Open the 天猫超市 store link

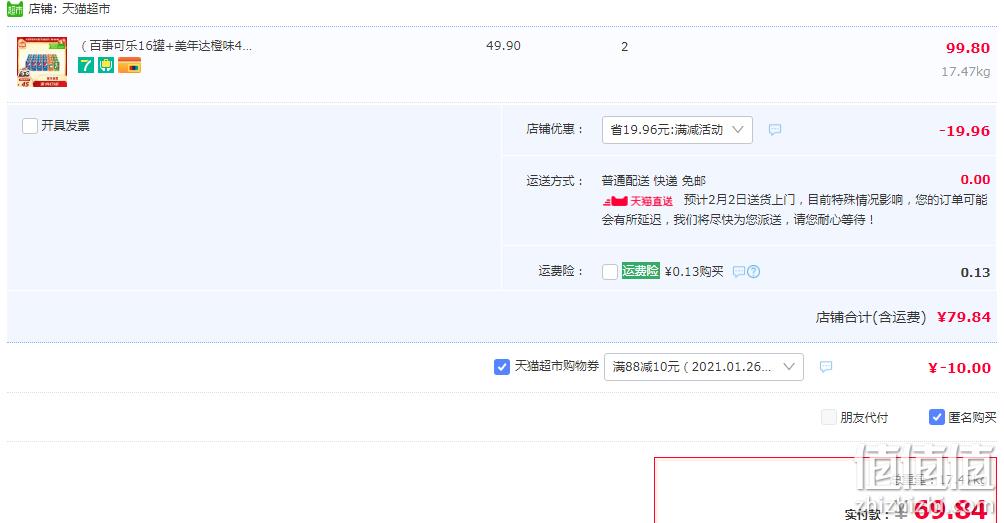coord(86,9)
